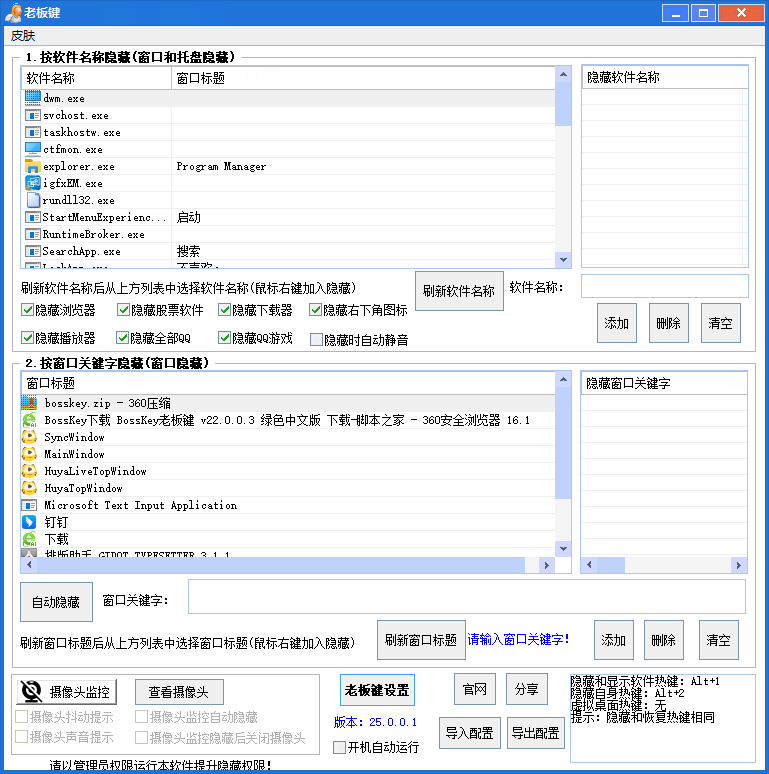
Task: Uncheck 隐藏浏览器 checkbox
Action: (x=27, y=310)
